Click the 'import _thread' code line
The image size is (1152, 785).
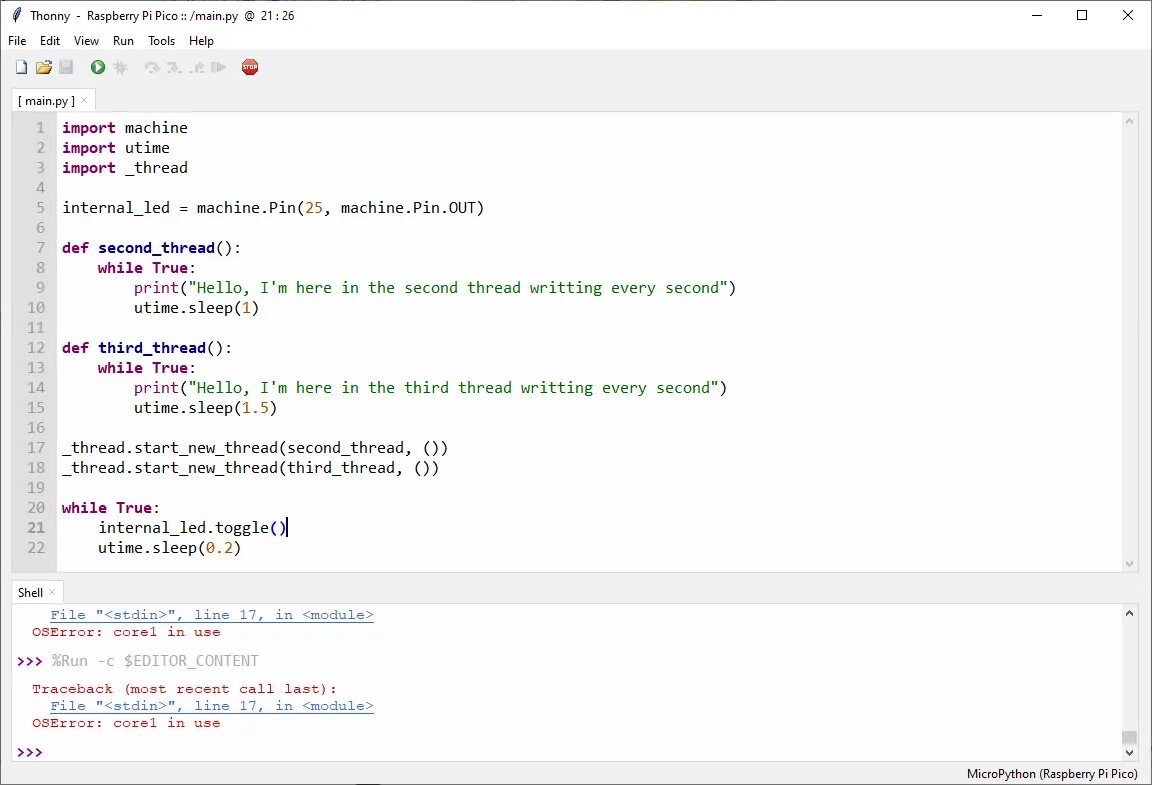125,168
